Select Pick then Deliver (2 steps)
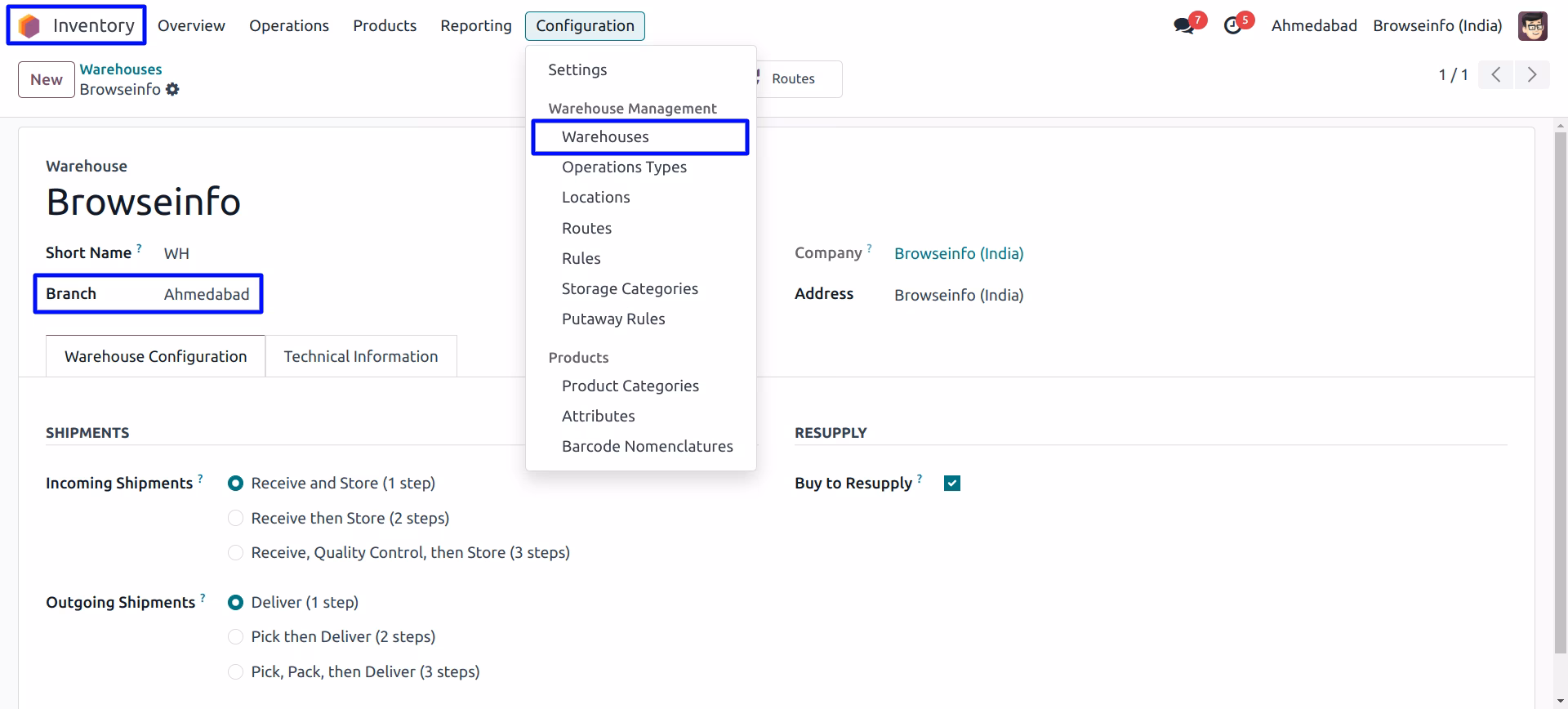The width and height of the screenshot is (1568, 709). [x=236, y=637]
